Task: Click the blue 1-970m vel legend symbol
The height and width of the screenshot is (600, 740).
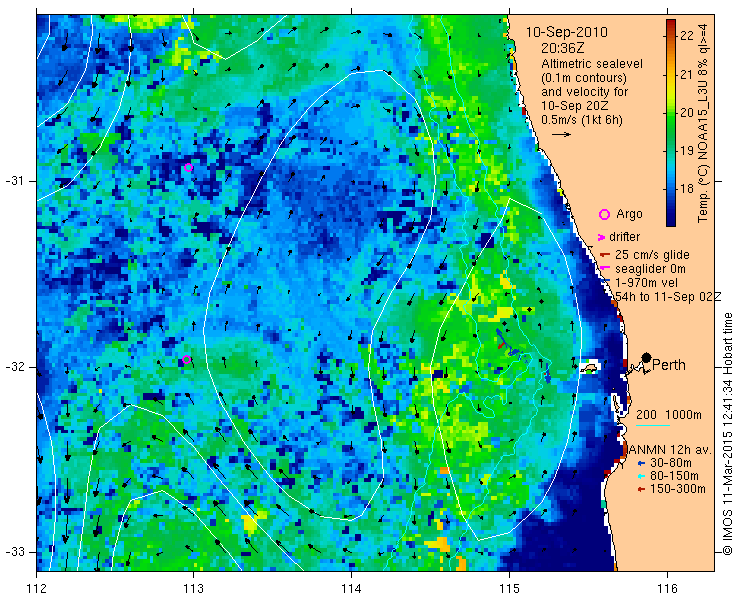Action: (x=607, y=282)
